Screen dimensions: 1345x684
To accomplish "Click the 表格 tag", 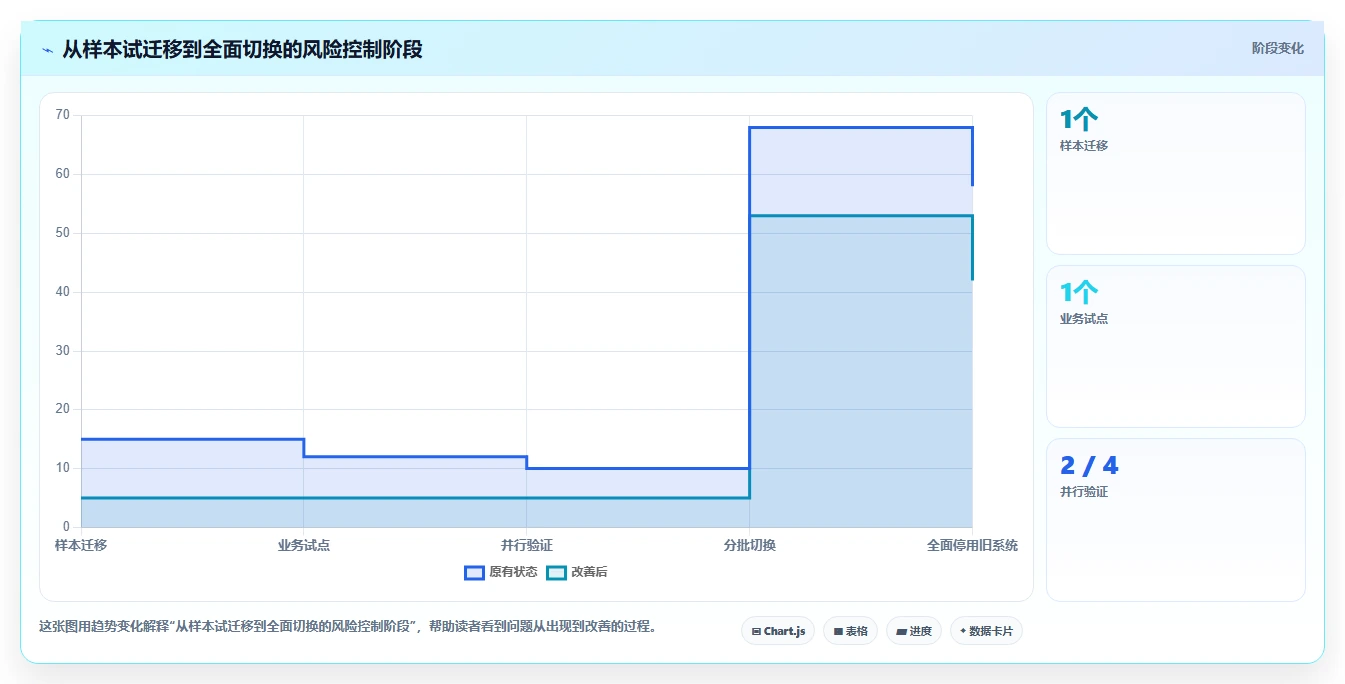I will 850,631.
